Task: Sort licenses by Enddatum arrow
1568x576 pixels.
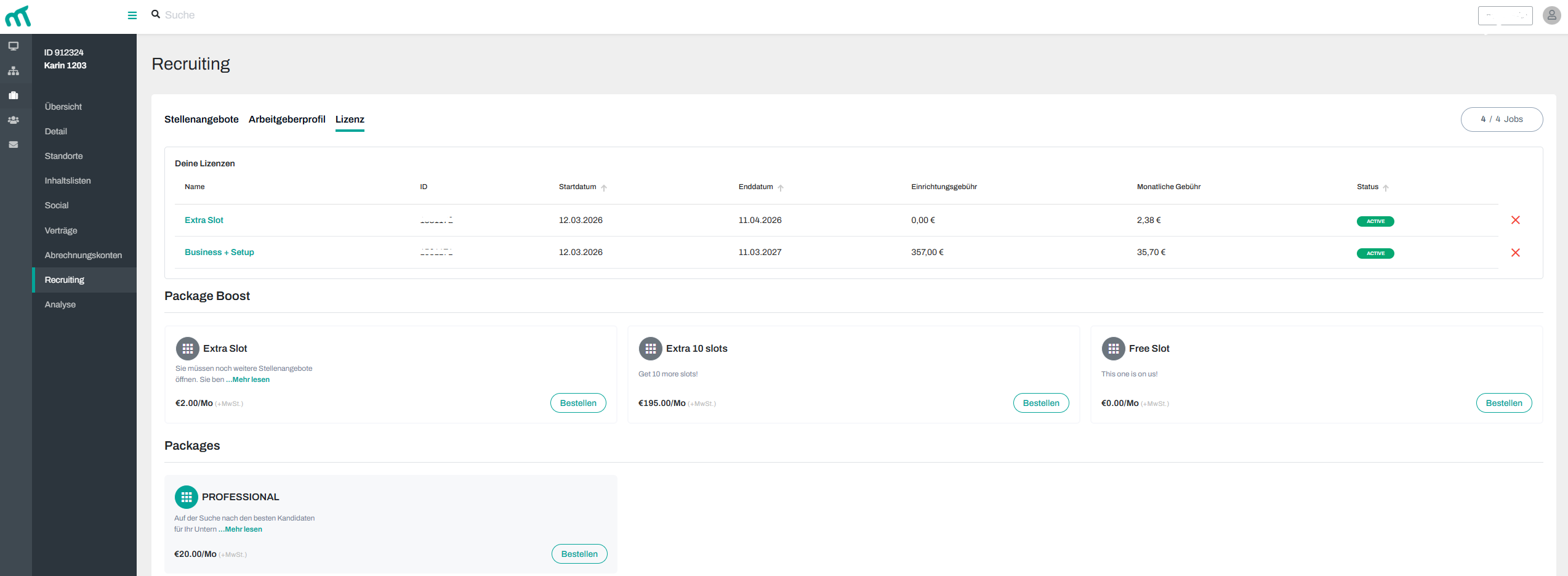Action: click(781, 188)
